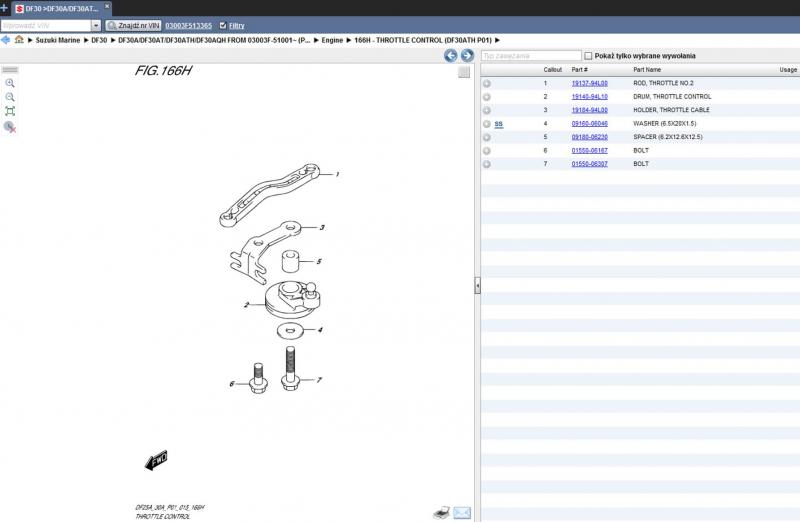Image resolution: width=800 pixels, height=522 pixels.
Task: Click the home icon in the breadcrumb
Action: (x=19, y=40)
